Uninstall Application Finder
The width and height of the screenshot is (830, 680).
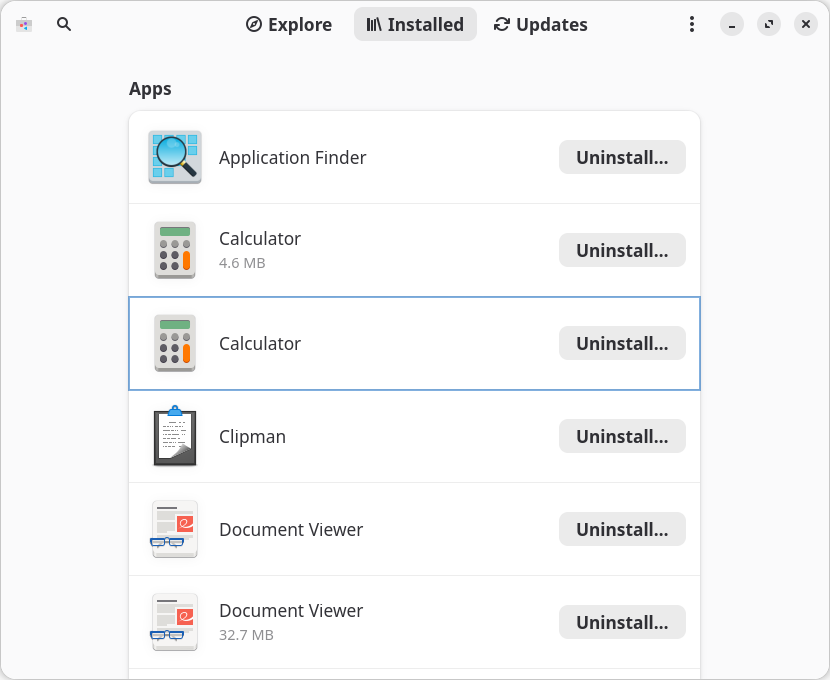(x=622, y=157)
